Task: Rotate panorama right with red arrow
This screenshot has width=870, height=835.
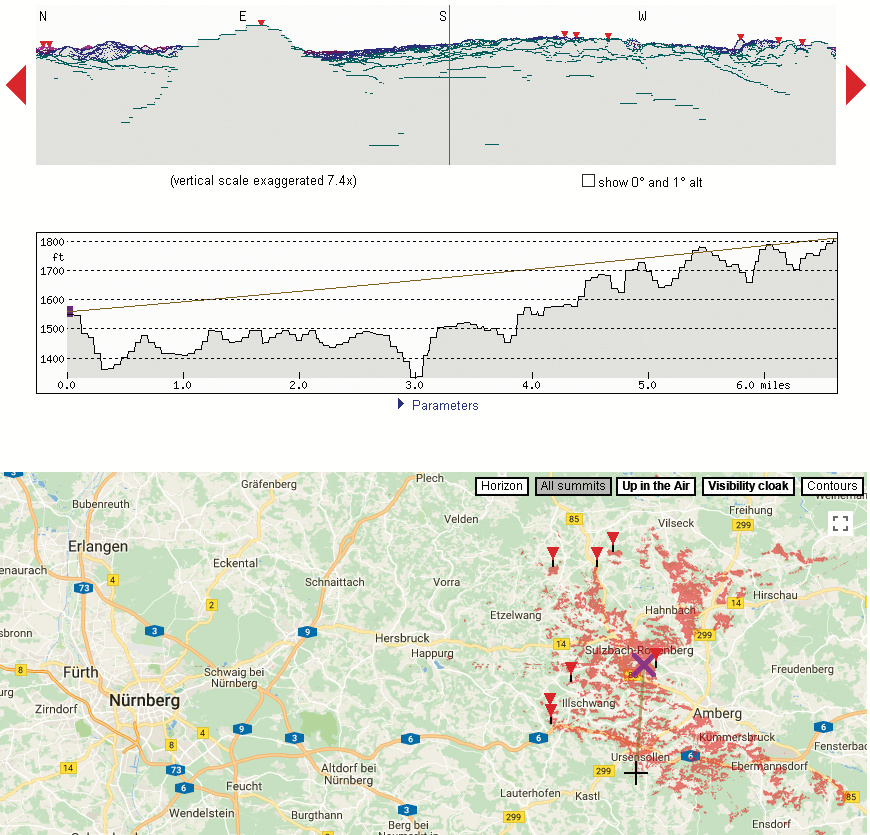Action: click(856, 85)
